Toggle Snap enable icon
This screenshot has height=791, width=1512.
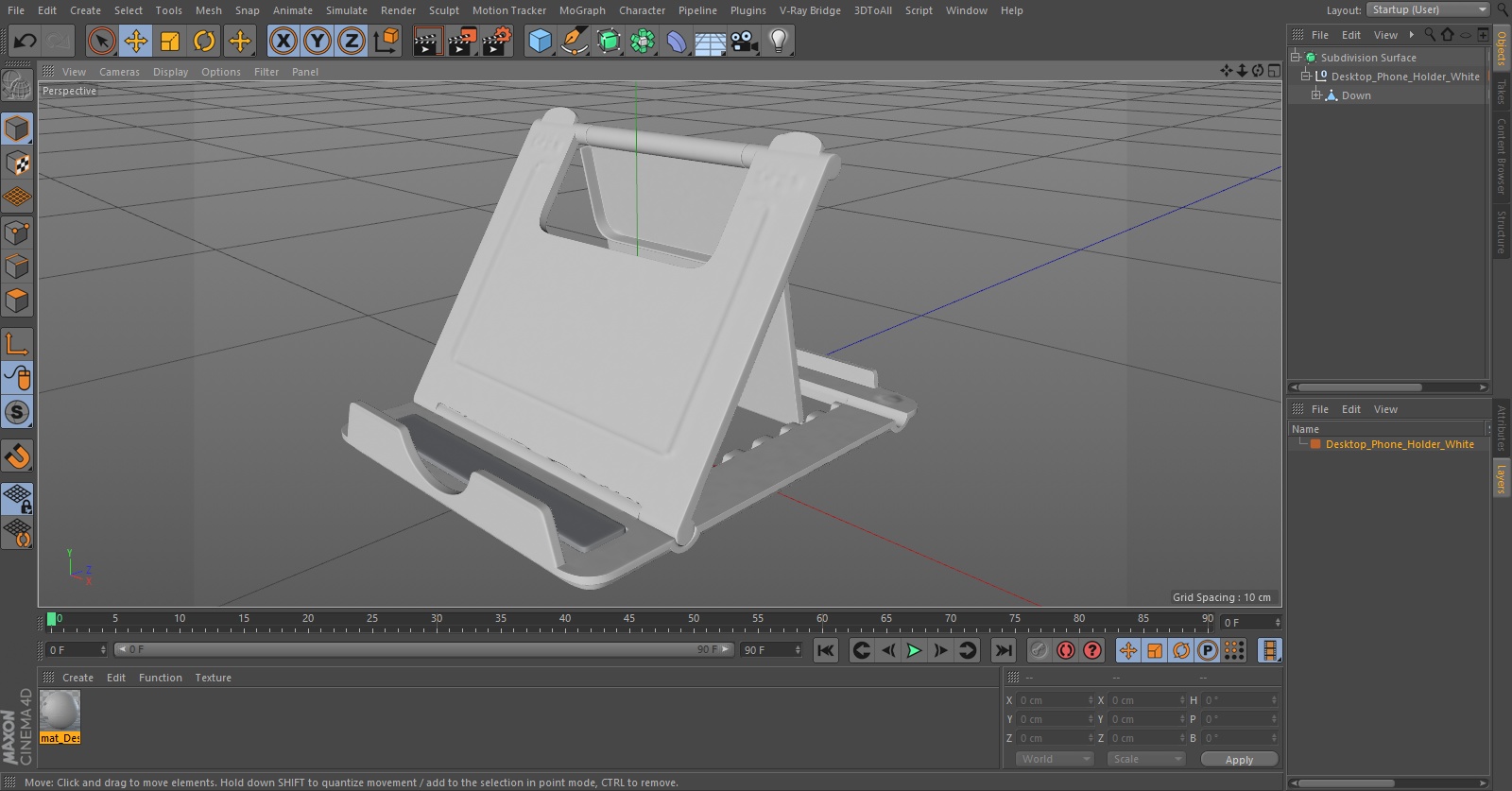[17, 413]
